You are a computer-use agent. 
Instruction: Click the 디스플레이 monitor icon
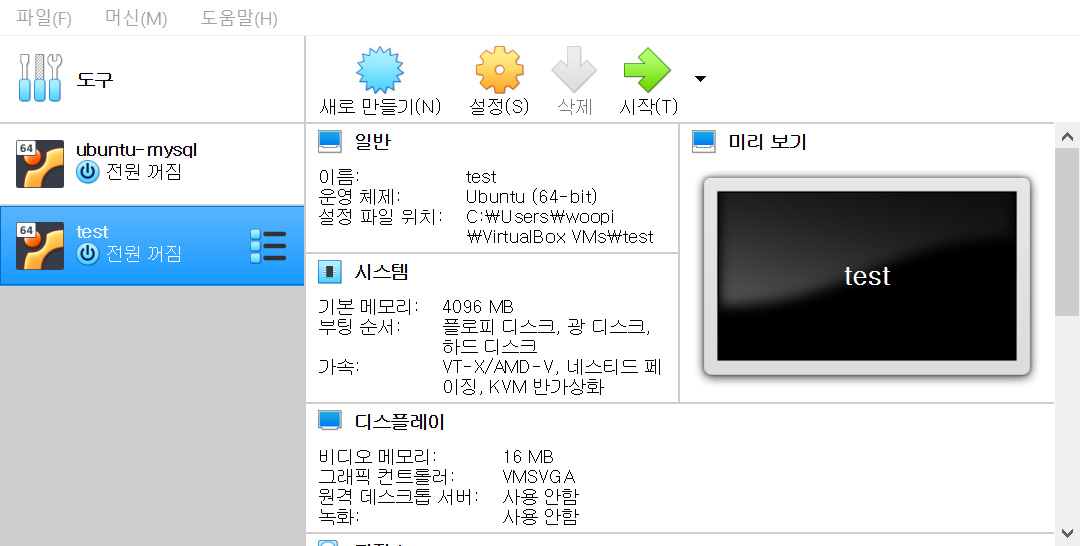330,421
